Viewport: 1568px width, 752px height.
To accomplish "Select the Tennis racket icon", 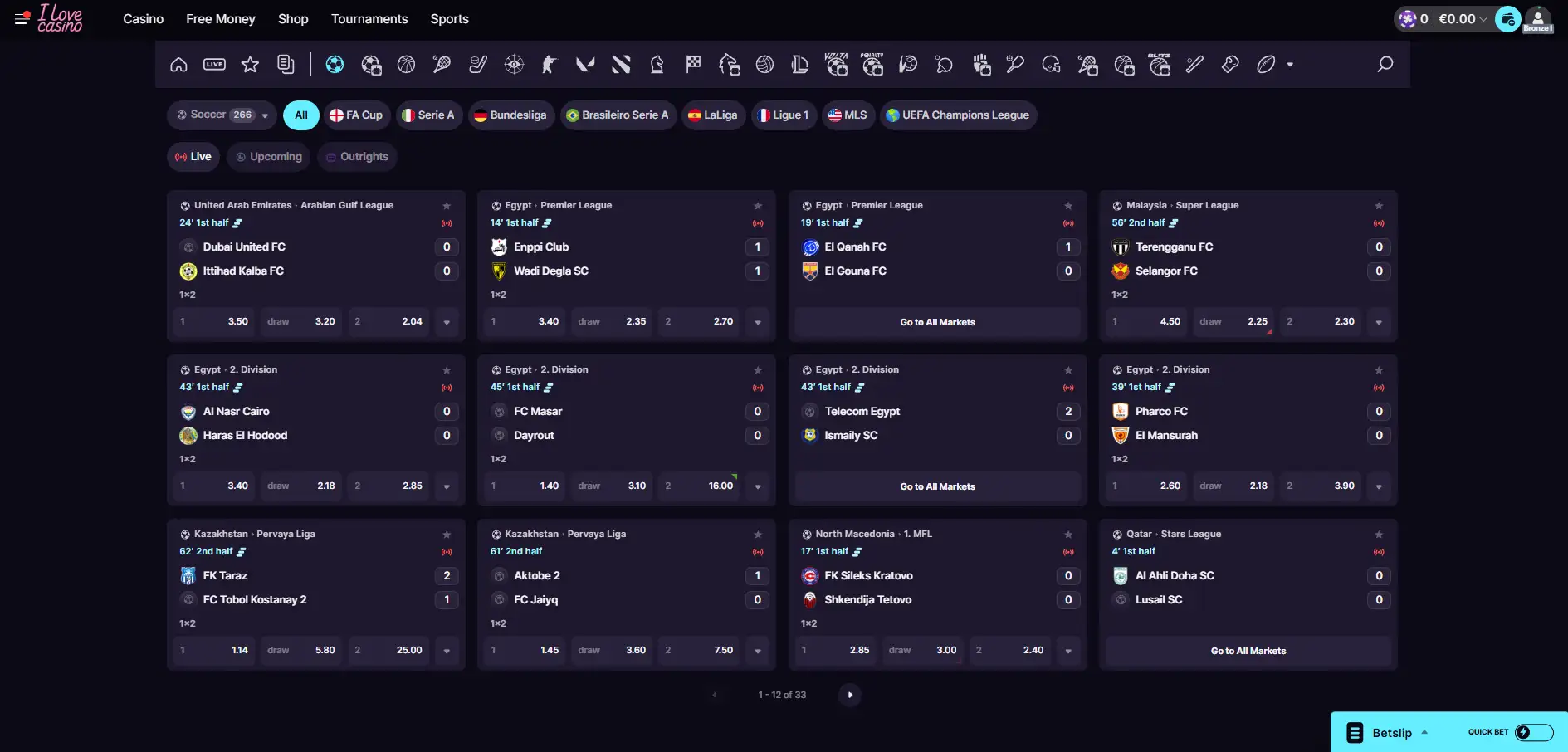I will [442, 65].
